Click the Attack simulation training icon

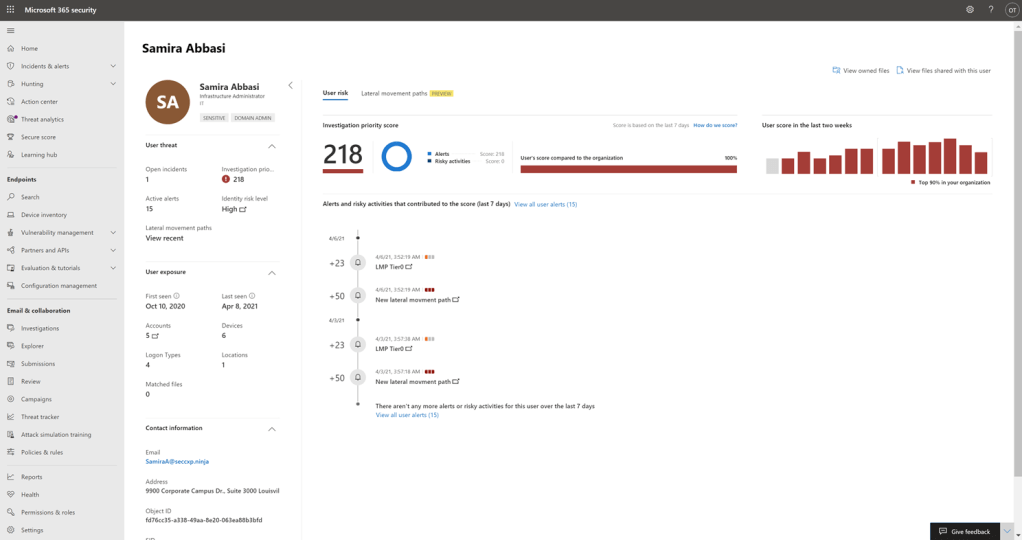point(10,435)
